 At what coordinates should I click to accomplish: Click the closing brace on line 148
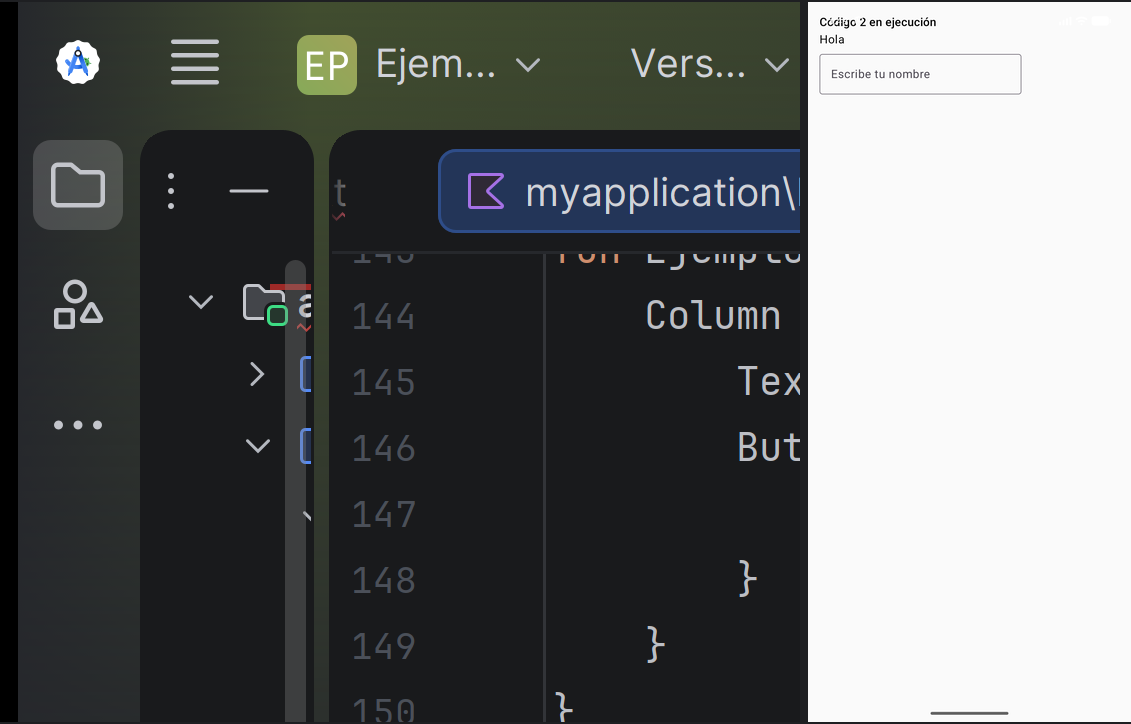(x=748, y=578)
